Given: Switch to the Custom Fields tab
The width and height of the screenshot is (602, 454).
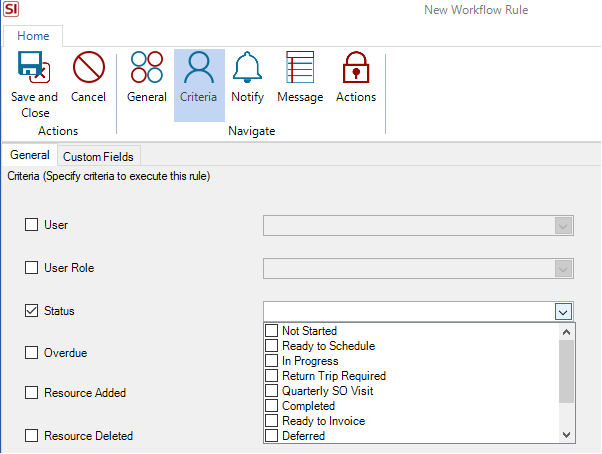Looking at the screenshot, I should (x=98, y=156).
